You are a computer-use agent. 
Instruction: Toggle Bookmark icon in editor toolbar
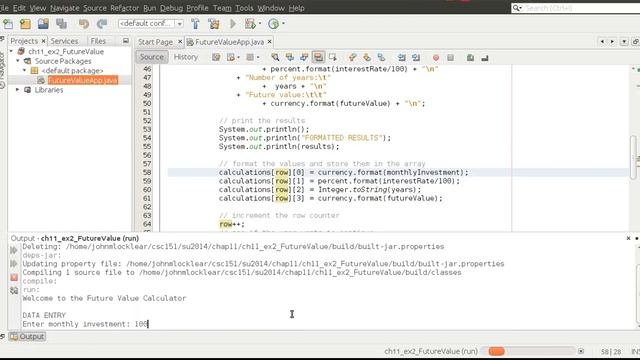[x=381, y=58]
